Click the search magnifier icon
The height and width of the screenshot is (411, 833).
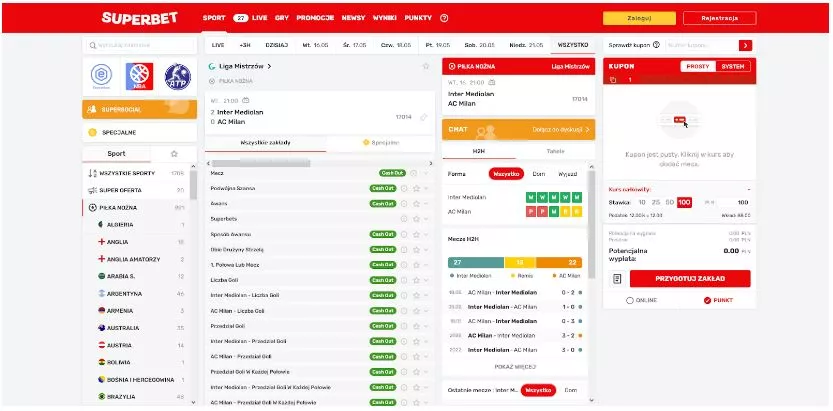click(93, 46)
